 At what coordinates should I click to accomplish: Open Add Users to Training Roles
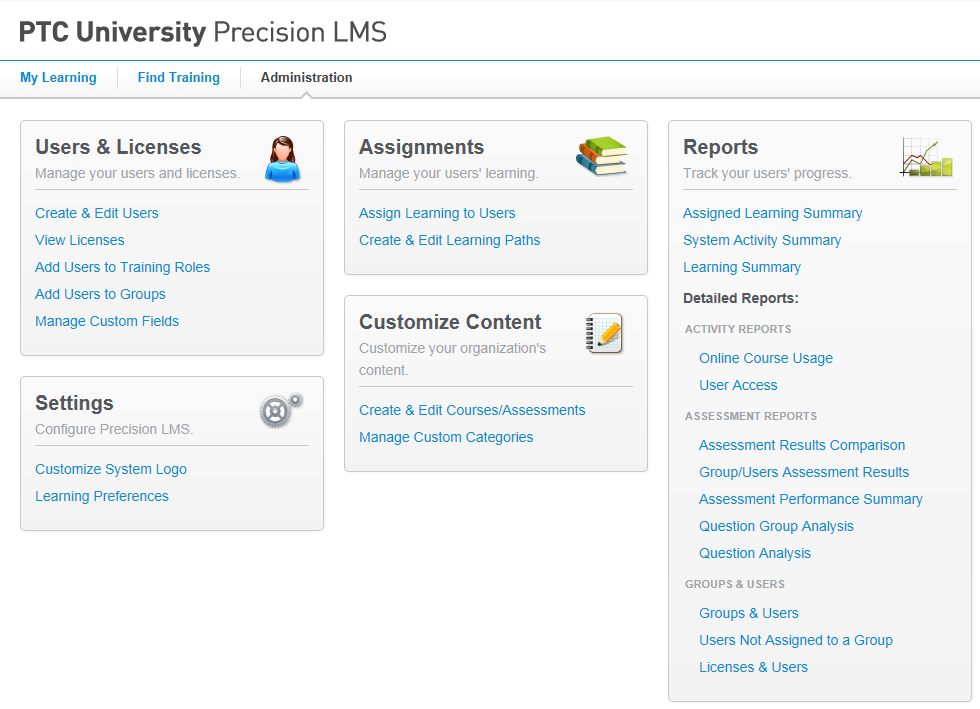coord(122,267)
